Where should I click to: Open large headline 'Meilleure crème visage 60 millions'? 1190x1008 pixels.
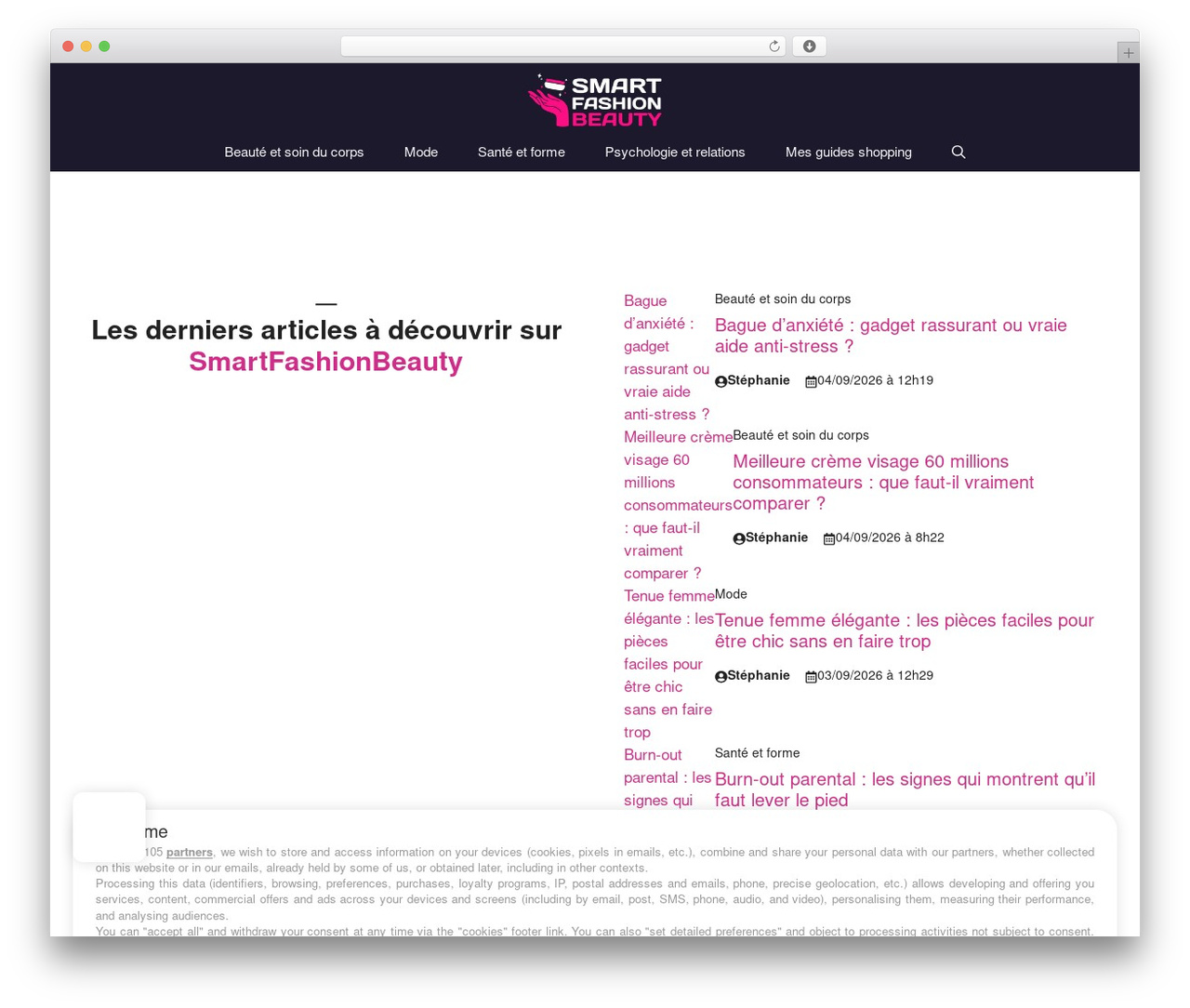pos(883,483)
